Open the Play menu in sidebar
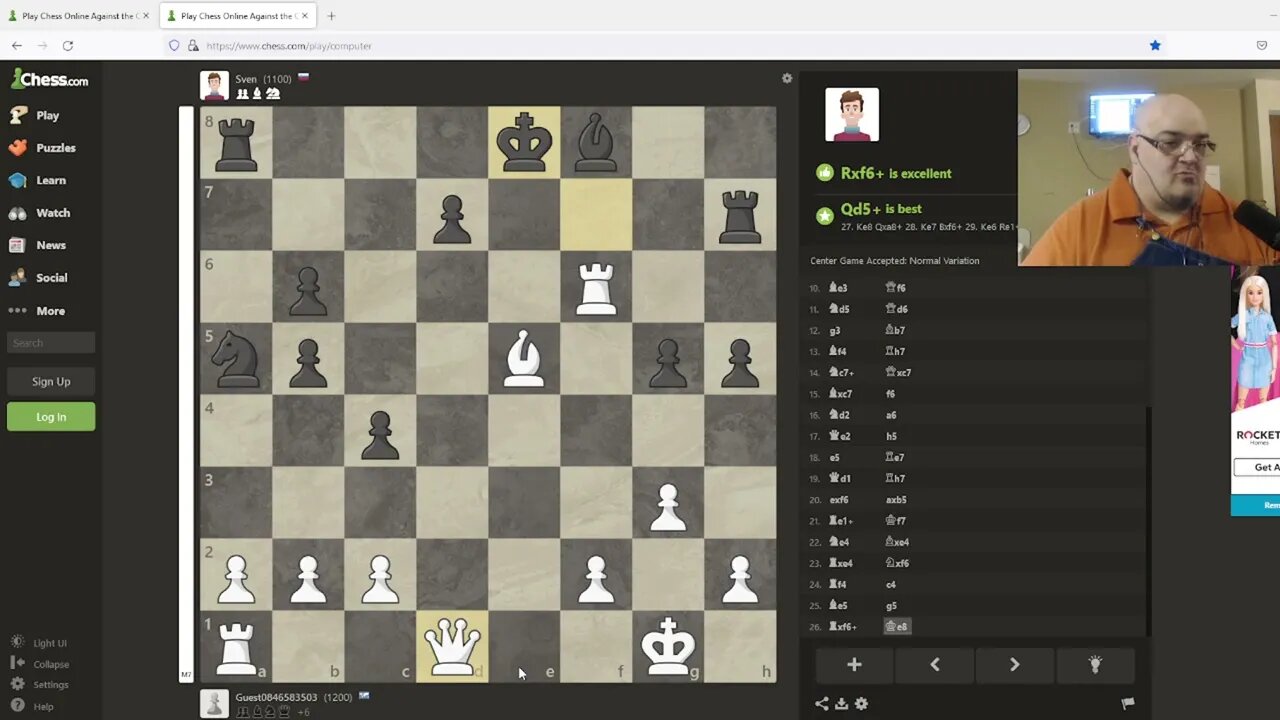The width and height of the screenshot is (1280, 720). (x=35, y=115)
